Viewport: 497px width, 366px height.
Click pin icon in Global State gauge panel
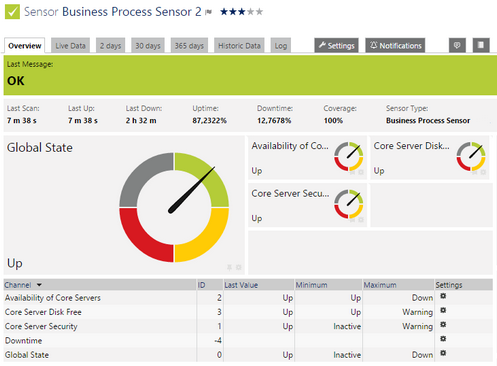click(x=229, y=267)
